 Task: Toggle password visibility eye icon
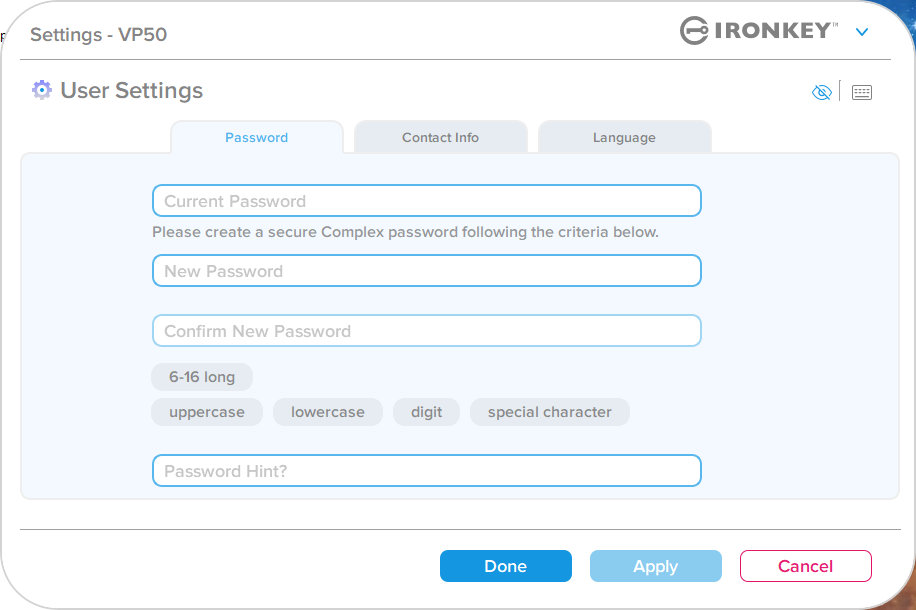[821, 92]
